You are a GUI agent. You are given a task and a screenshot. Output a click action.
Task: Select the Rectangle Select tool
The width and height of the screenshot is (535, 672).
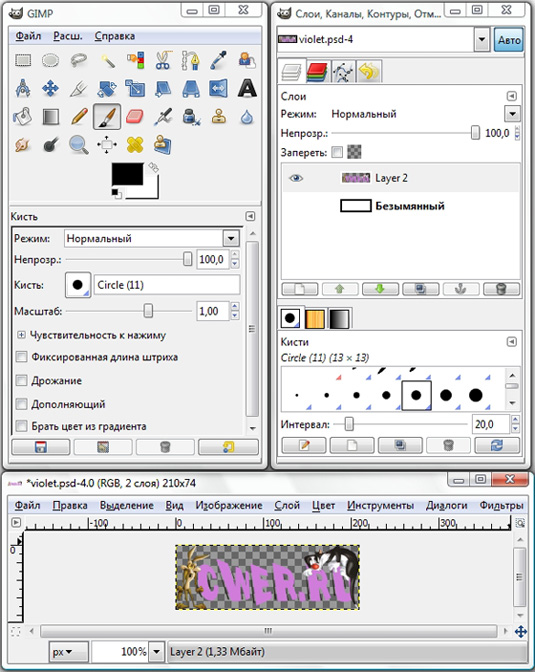pos(23,60)
